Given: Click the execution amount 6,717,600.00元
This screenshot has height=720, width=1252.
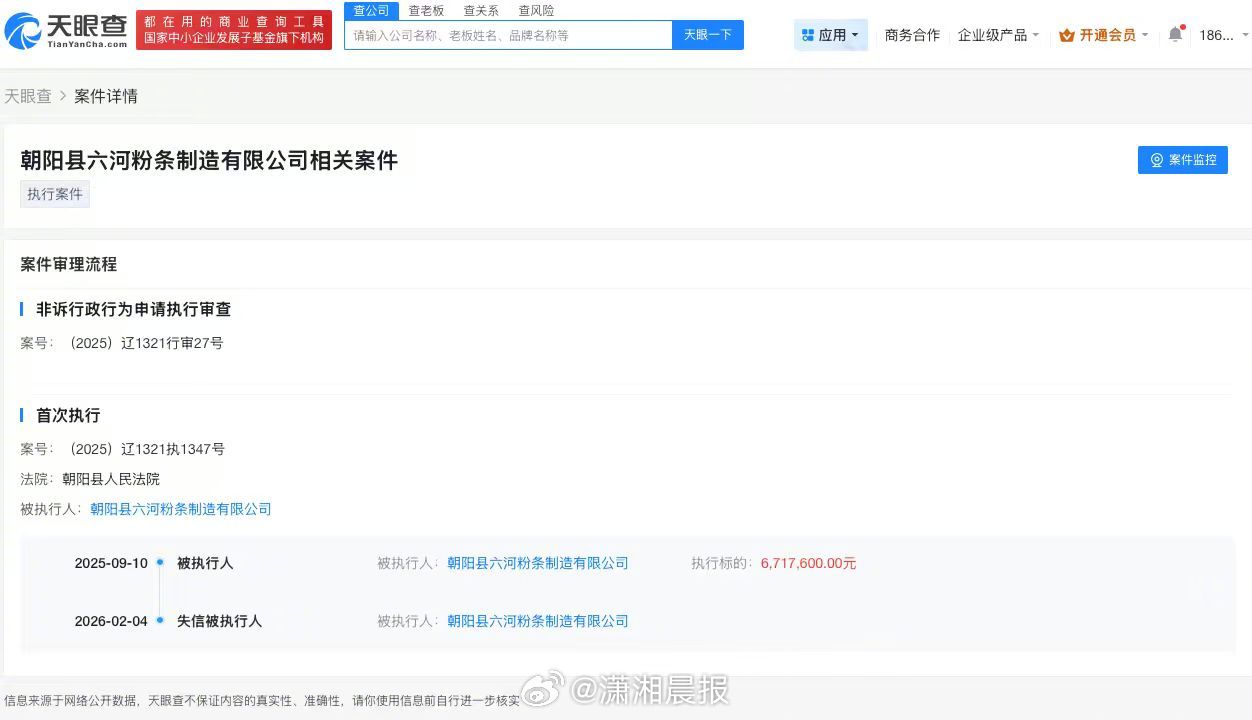Looking at the screenshot, I should point(809,563).
